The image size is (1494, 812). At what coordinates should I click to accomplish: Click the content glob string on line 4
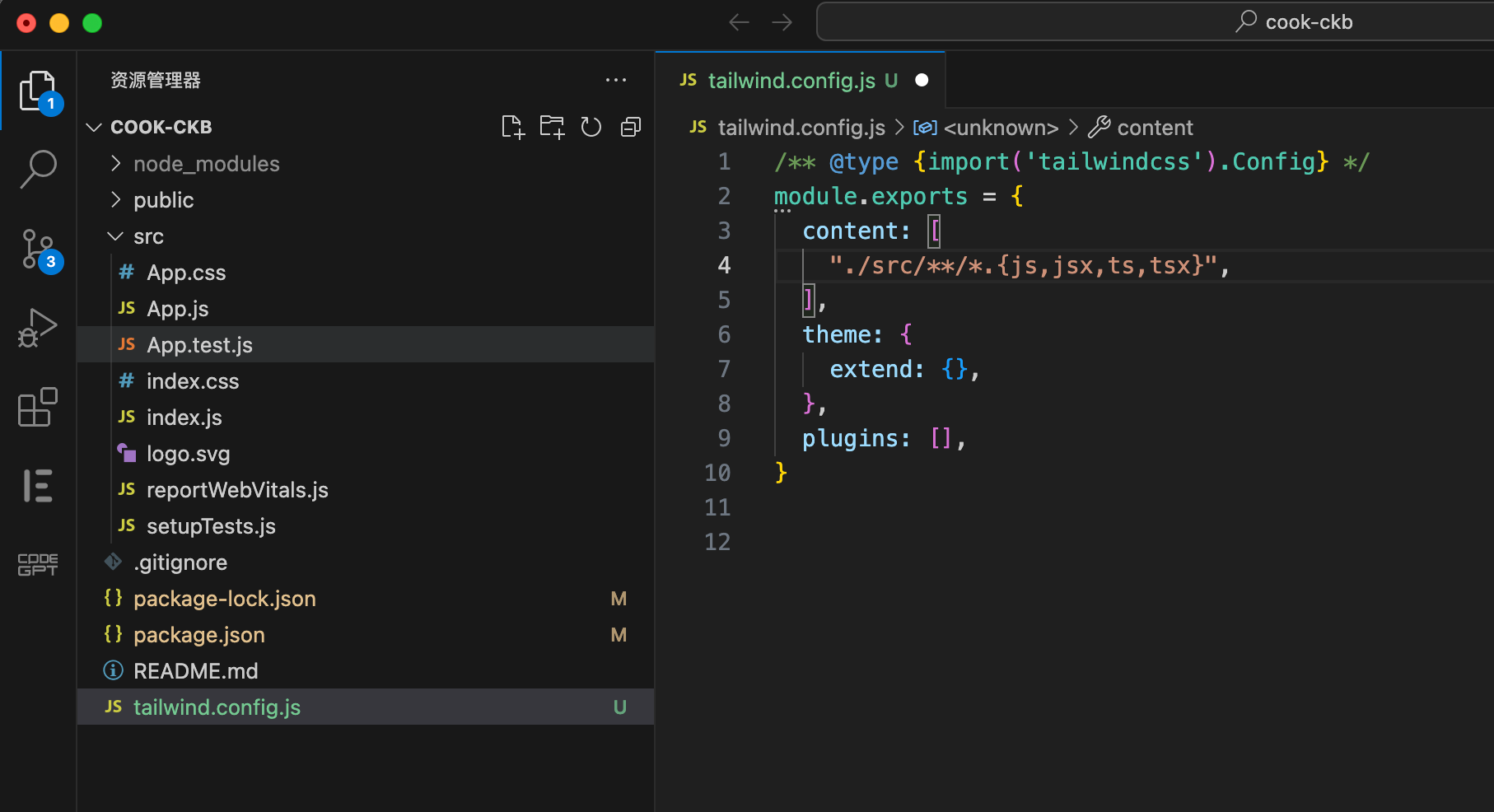[1022, 265]
